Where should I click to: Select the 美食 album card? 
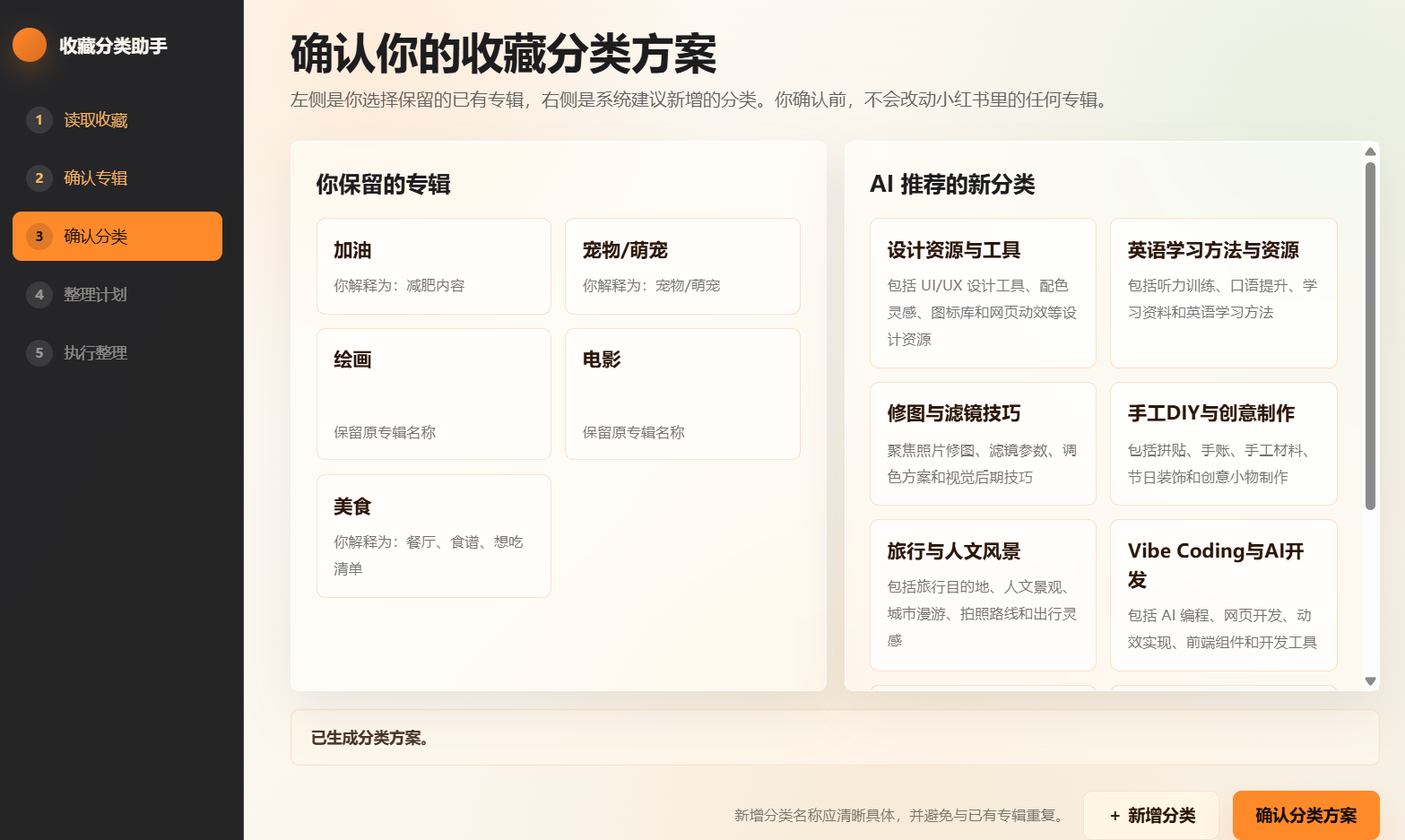434,536
